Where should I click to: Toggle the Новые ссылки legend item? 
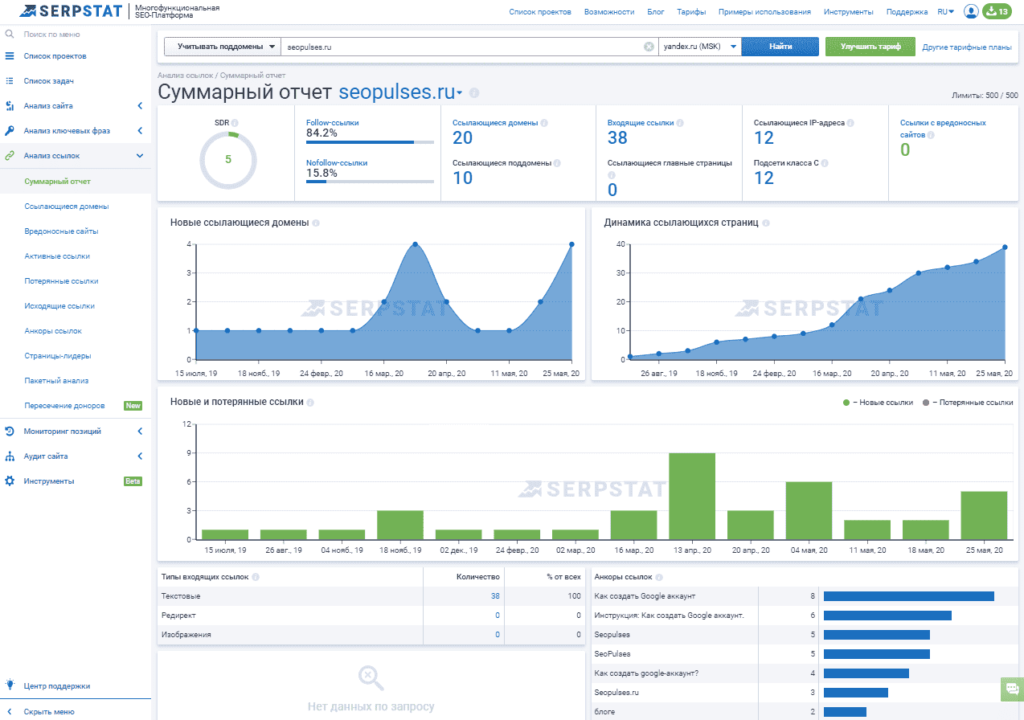[878, 402]
